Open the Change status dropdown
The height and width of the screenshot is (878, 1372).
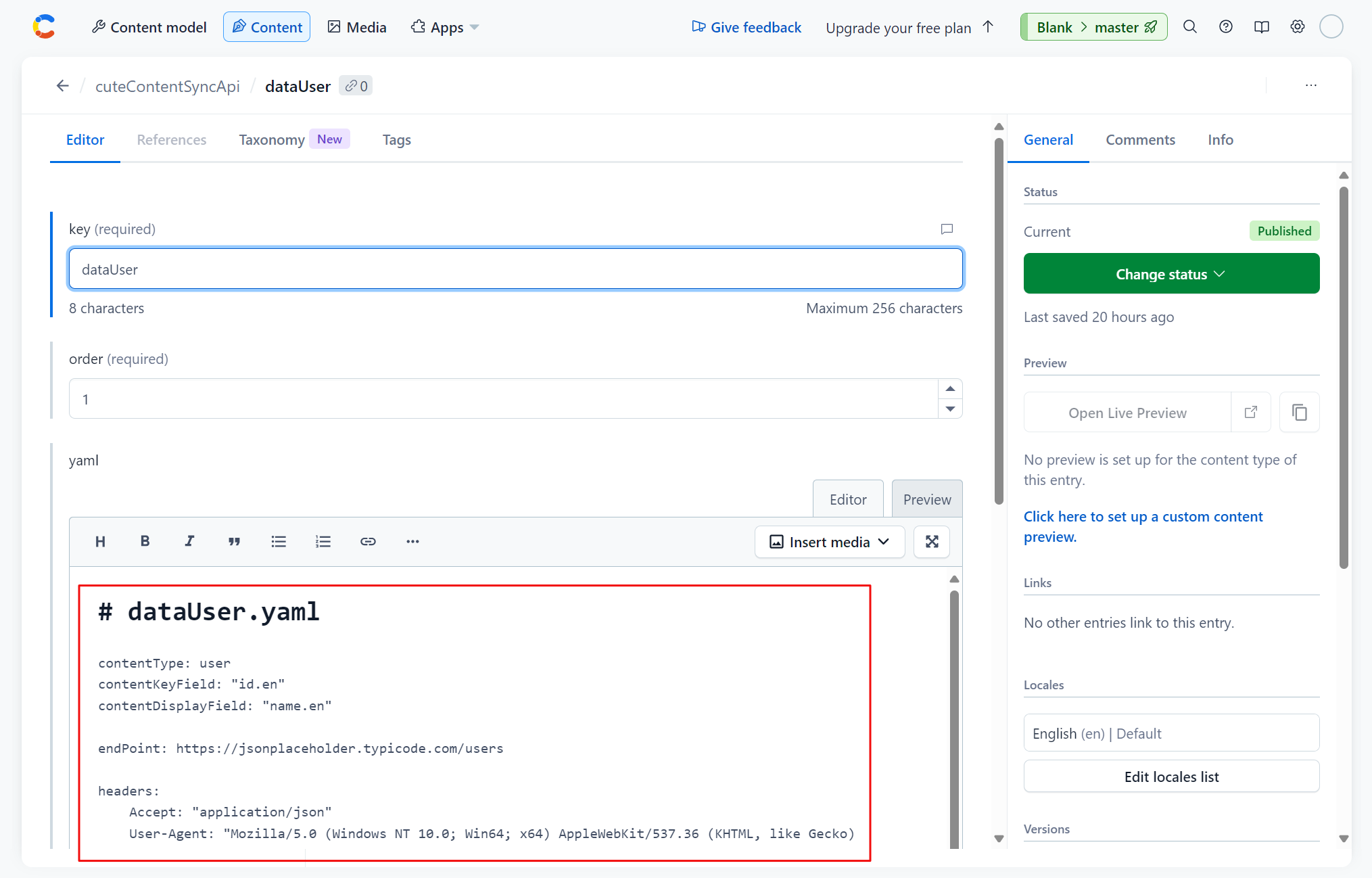pos(1170,274)
